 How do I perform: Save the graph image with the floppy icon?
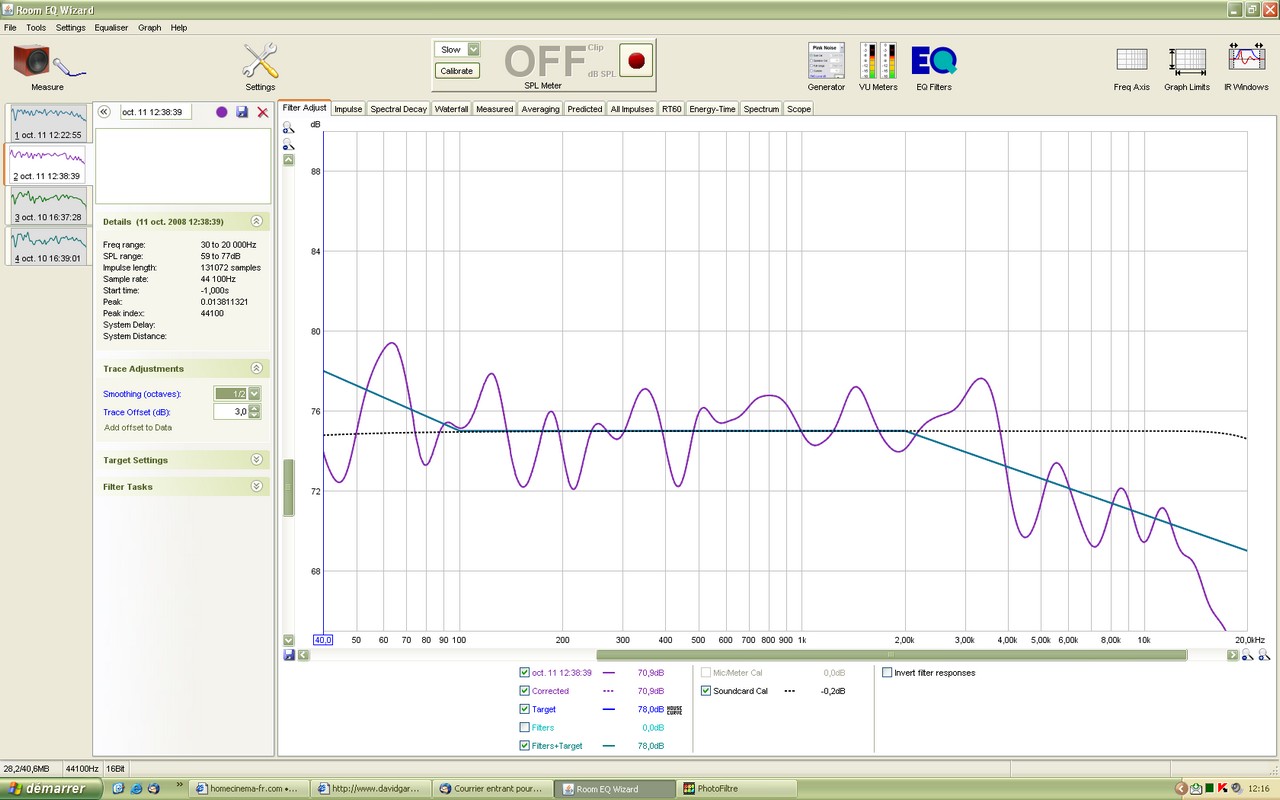[x=289, y=655]
